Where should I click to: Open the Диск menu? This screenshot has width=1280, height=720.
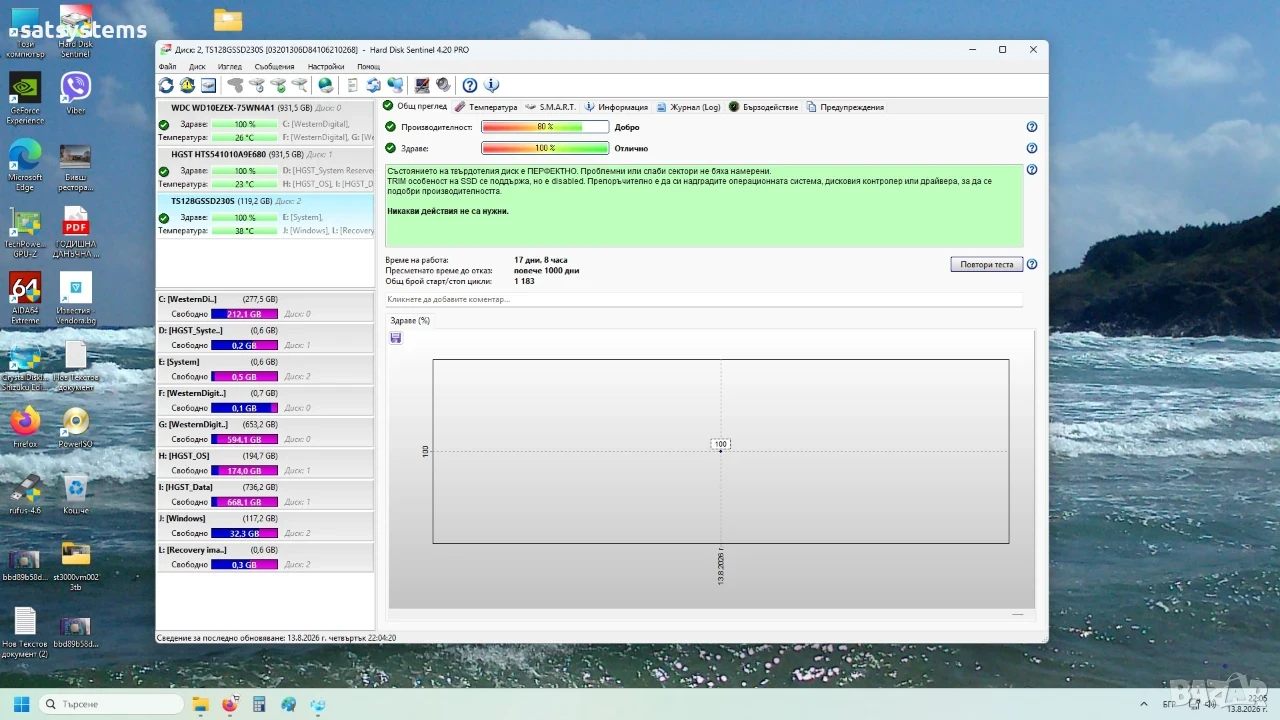tap(197, 67)
